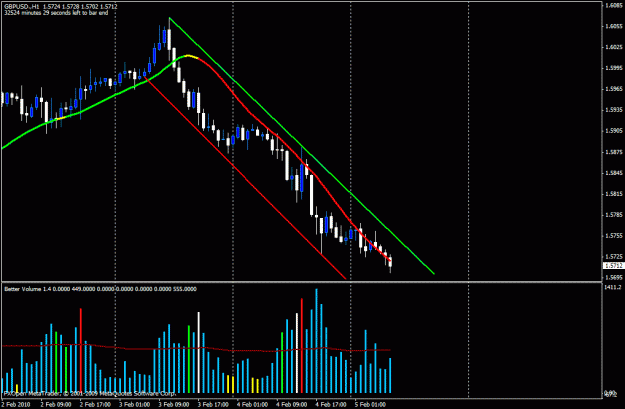This screenshot has height=409, width=625.
Task: Click the red volume bar near 2 Feb 17:00
Action: click(x=81, y=350)
